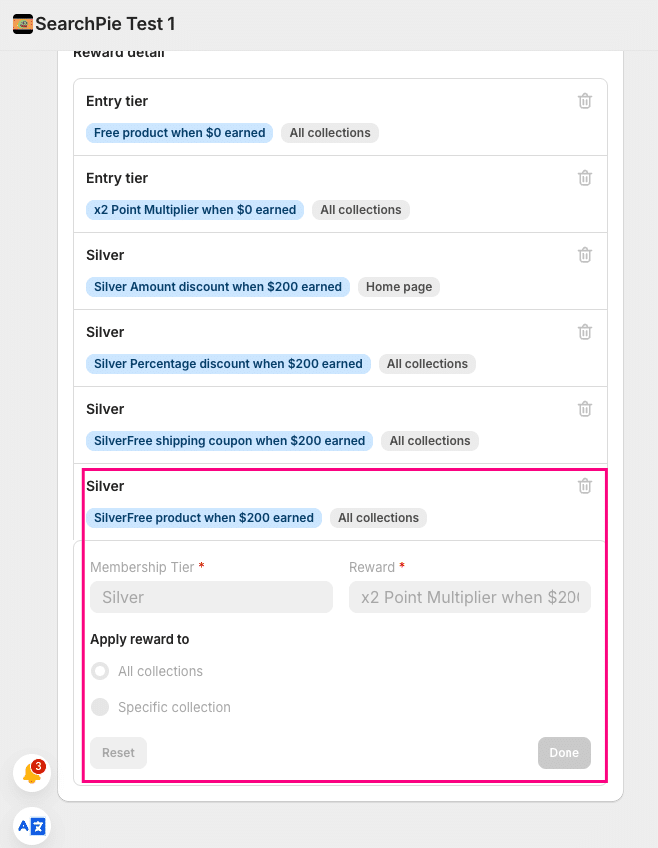Open the Membership Tier dropdown showing Silver
Image resolution: width=658 pixels, height=848 pixels.
click(211, 597)
